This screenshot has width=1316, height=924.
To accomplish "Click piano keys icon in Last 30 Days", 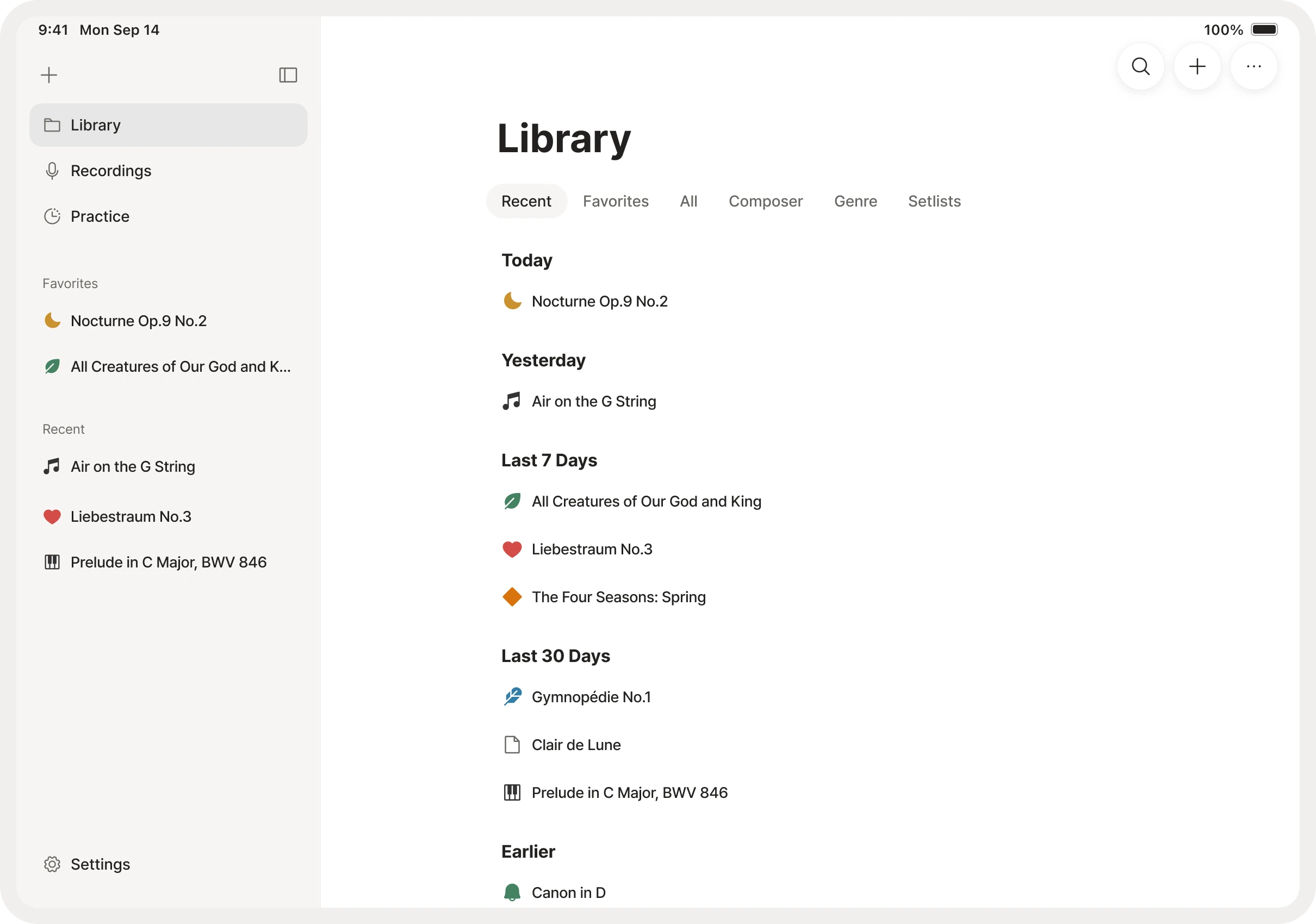I will 512,793.
